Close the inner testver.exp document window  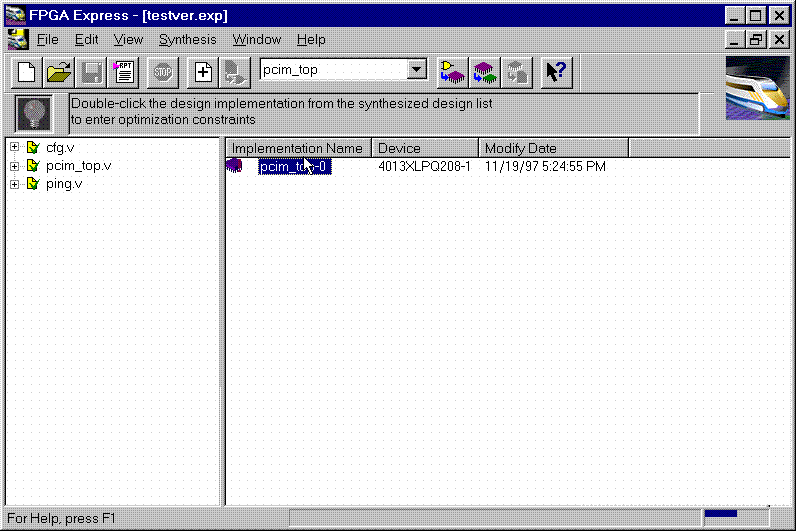click(779, 40)
